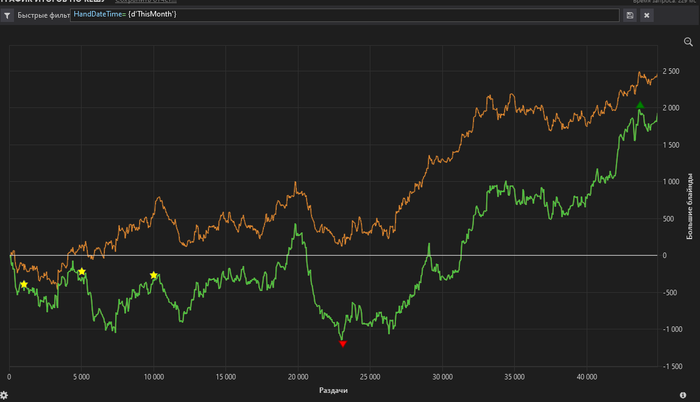Clear the filter using the X button
This screenshot has height=402, width=700.
point(646,16)
